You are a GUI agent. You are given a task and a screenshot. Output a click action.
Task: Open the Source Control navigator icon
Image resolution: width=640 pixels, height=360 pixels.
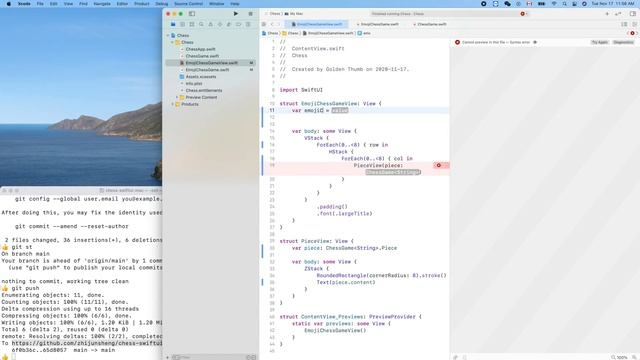coord(182,24)
